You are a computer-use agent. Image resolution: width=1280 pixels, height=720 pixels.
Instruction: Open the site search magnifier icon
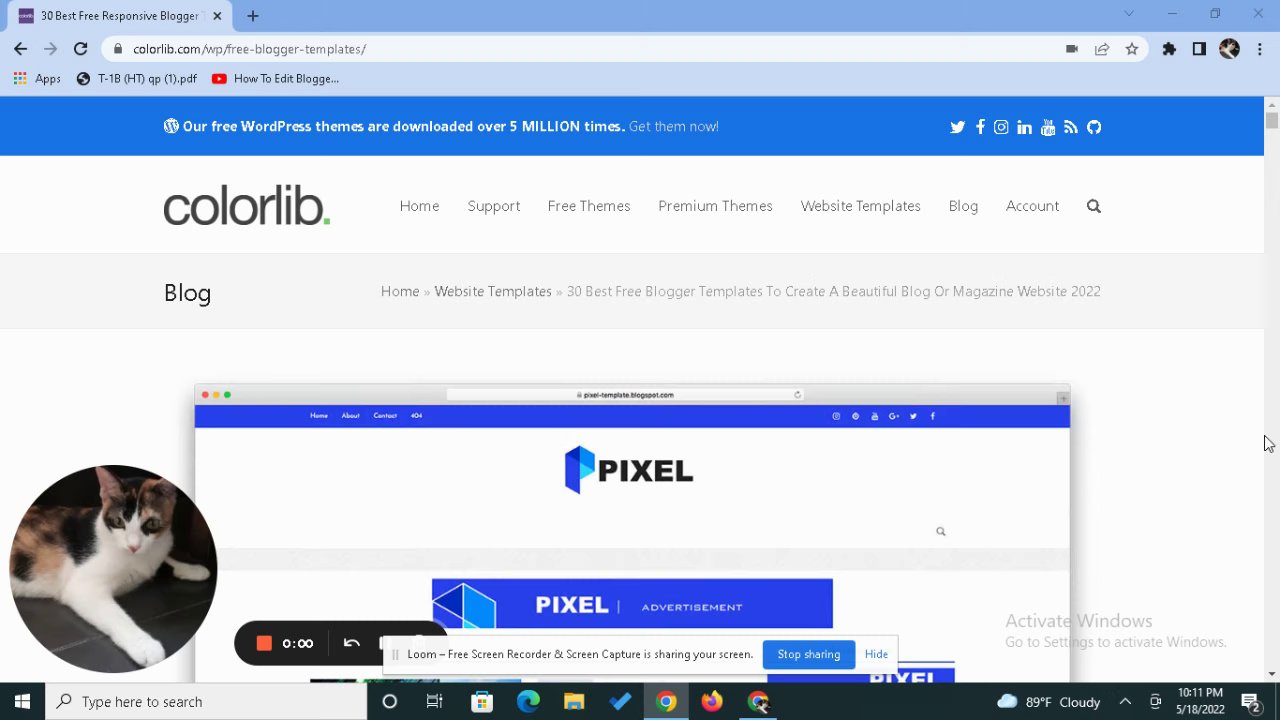pyautogui.click(x=1094, y=206)
